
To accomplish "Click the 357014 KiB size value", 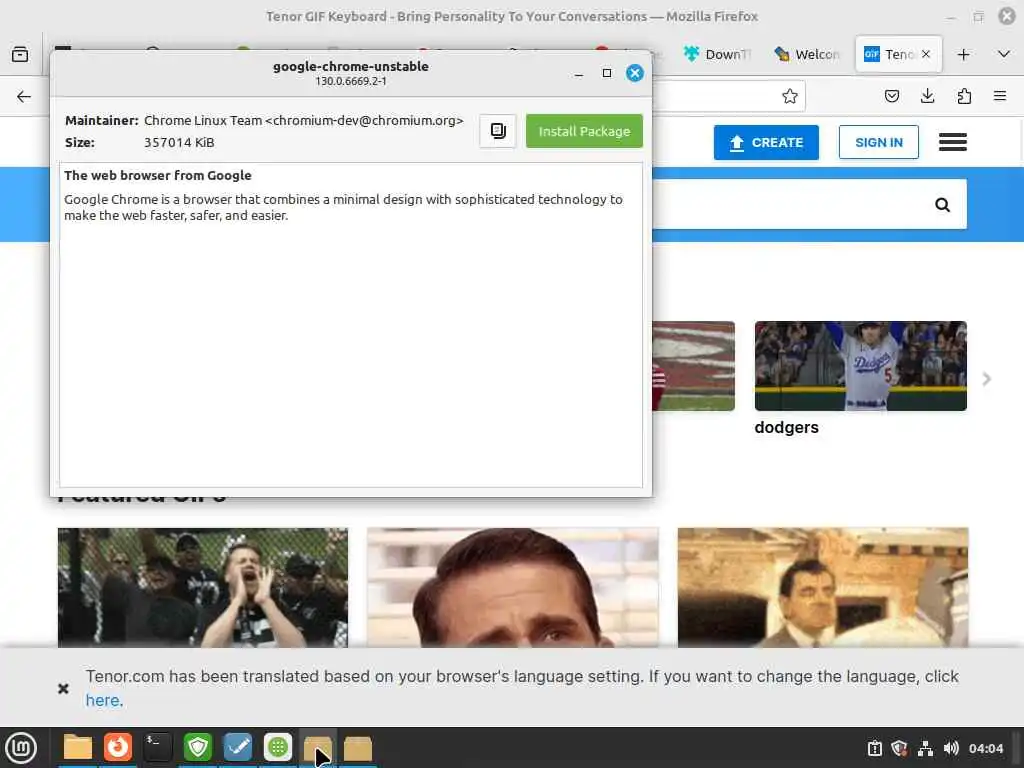I will 179,142.
